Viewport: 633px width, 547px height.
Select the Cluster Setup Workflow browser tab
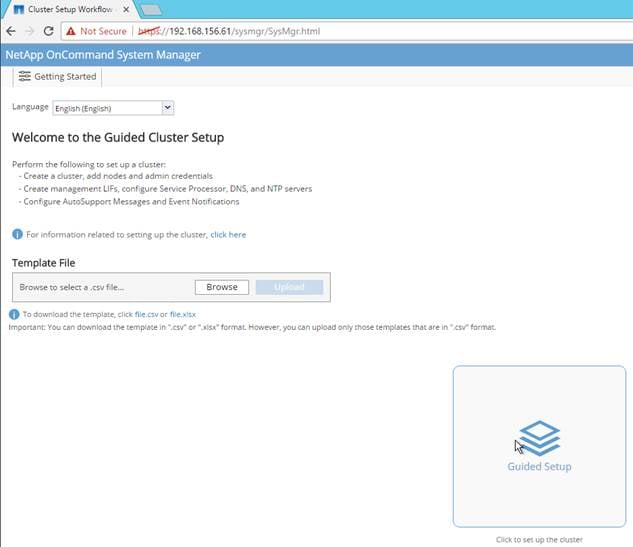(69, 9)
